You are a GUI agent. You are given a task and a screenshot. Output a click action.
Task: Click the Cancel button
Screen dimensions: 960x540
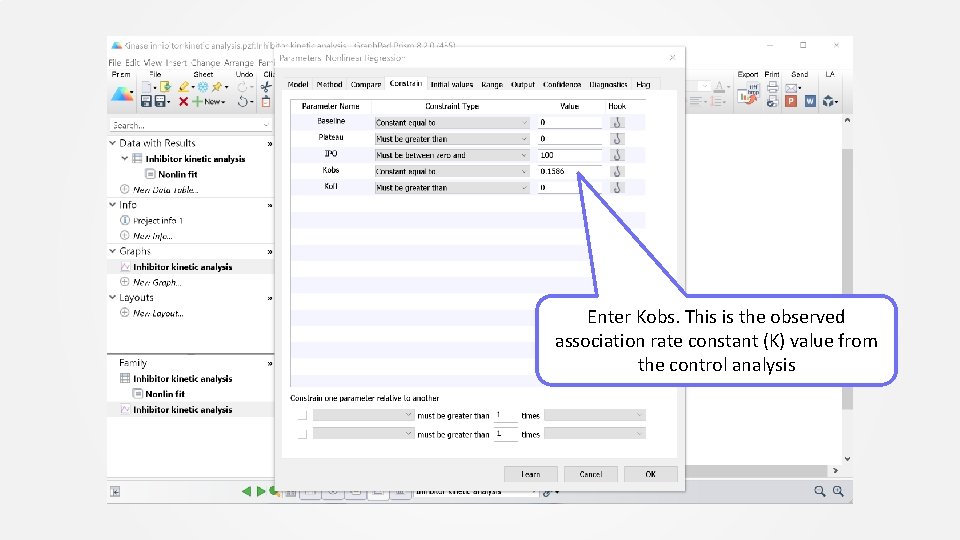pos(591,474)
